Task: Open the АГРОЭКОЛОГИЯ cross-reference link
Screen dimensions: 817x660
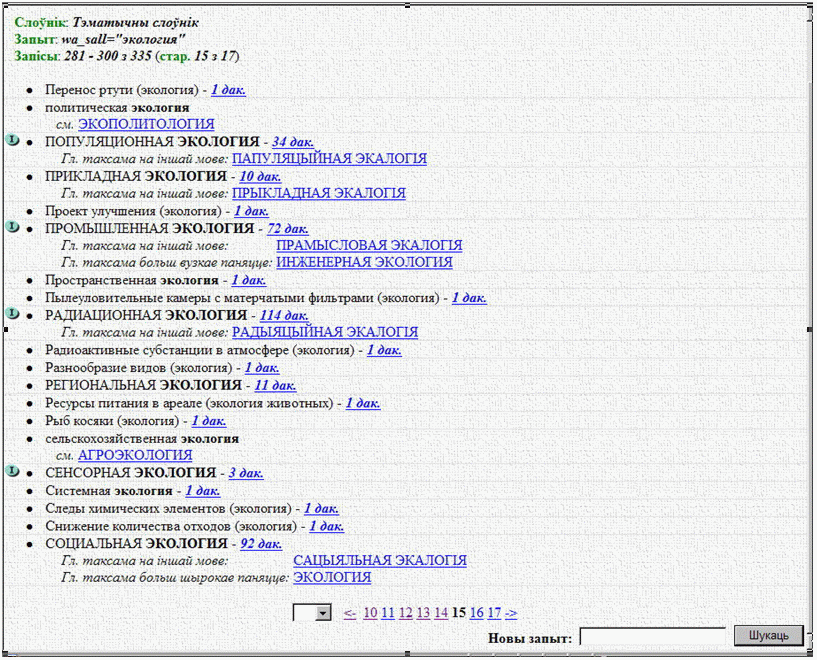Action: (x=135, y=455)
